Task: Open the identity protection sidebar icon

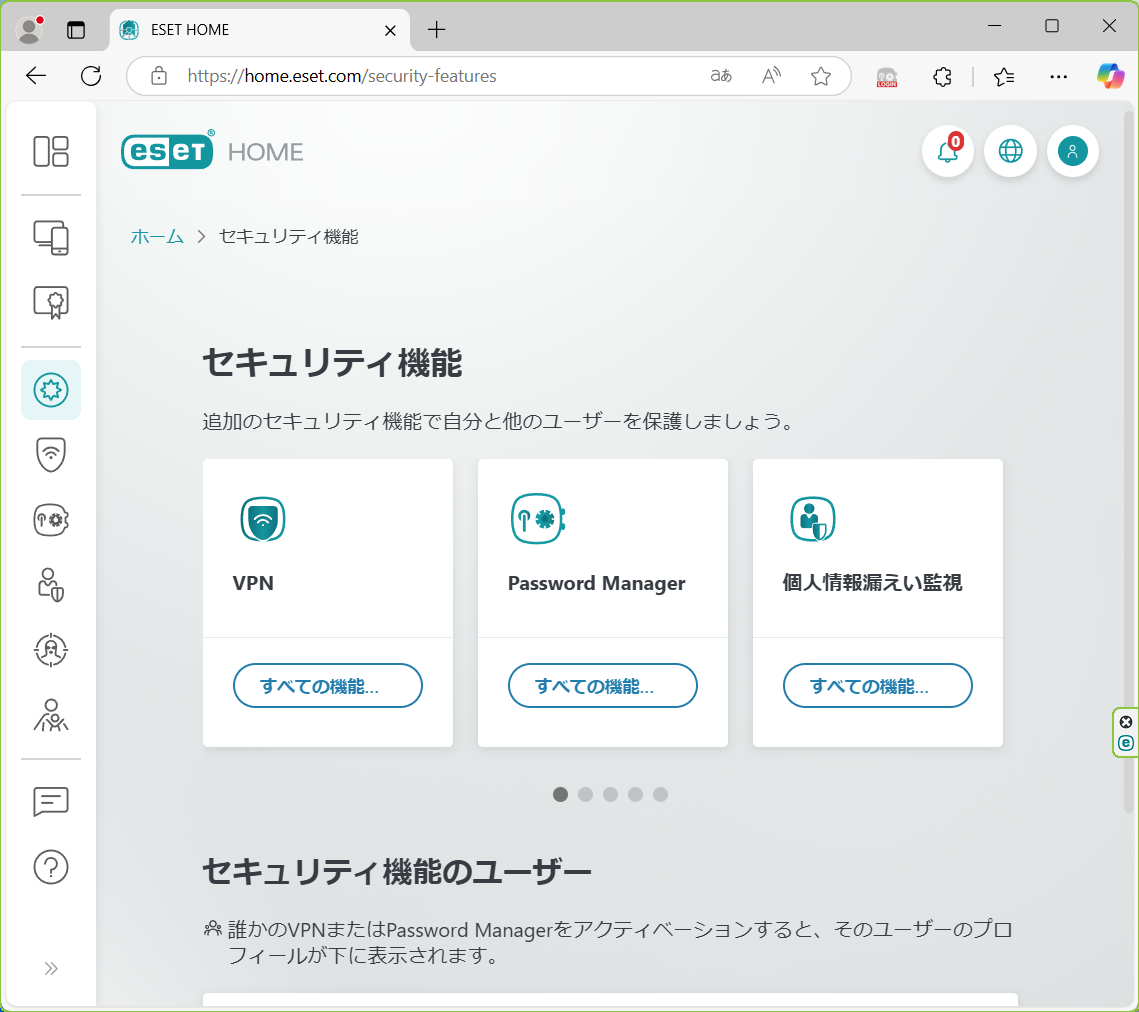Action: tap(51, 585)
